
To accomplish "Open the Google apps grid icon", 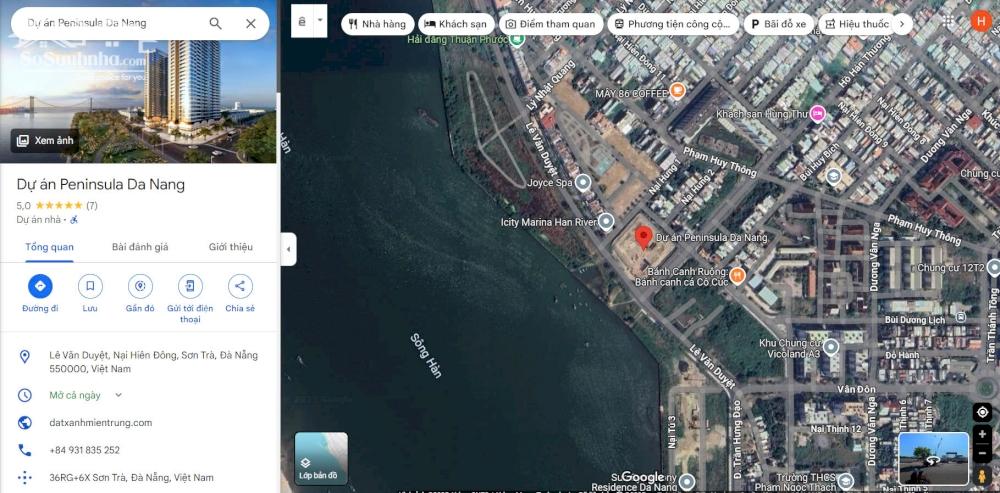I will (x=948, y=21).
